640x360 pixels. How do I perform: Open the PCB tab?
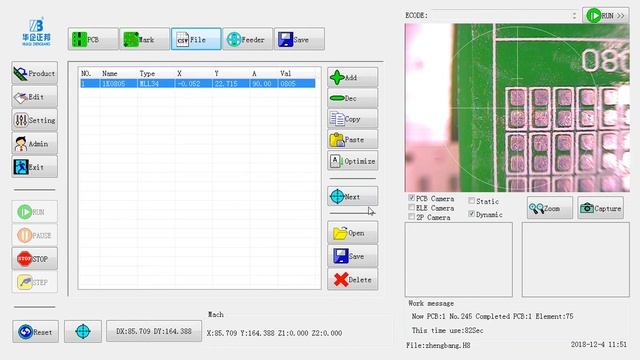(x=93, y=39)
